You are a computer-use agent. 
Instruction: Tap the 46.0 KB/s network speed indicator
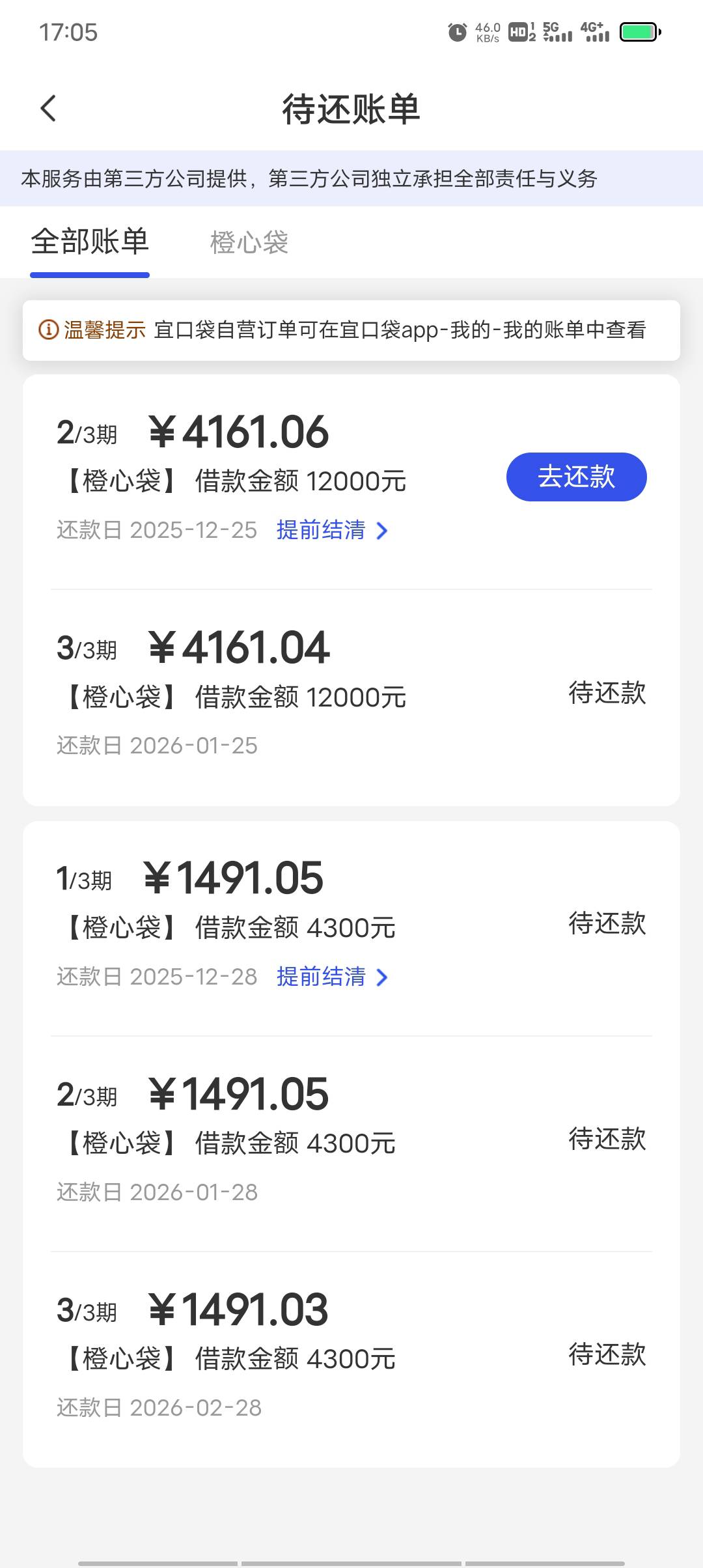[488, 32]
